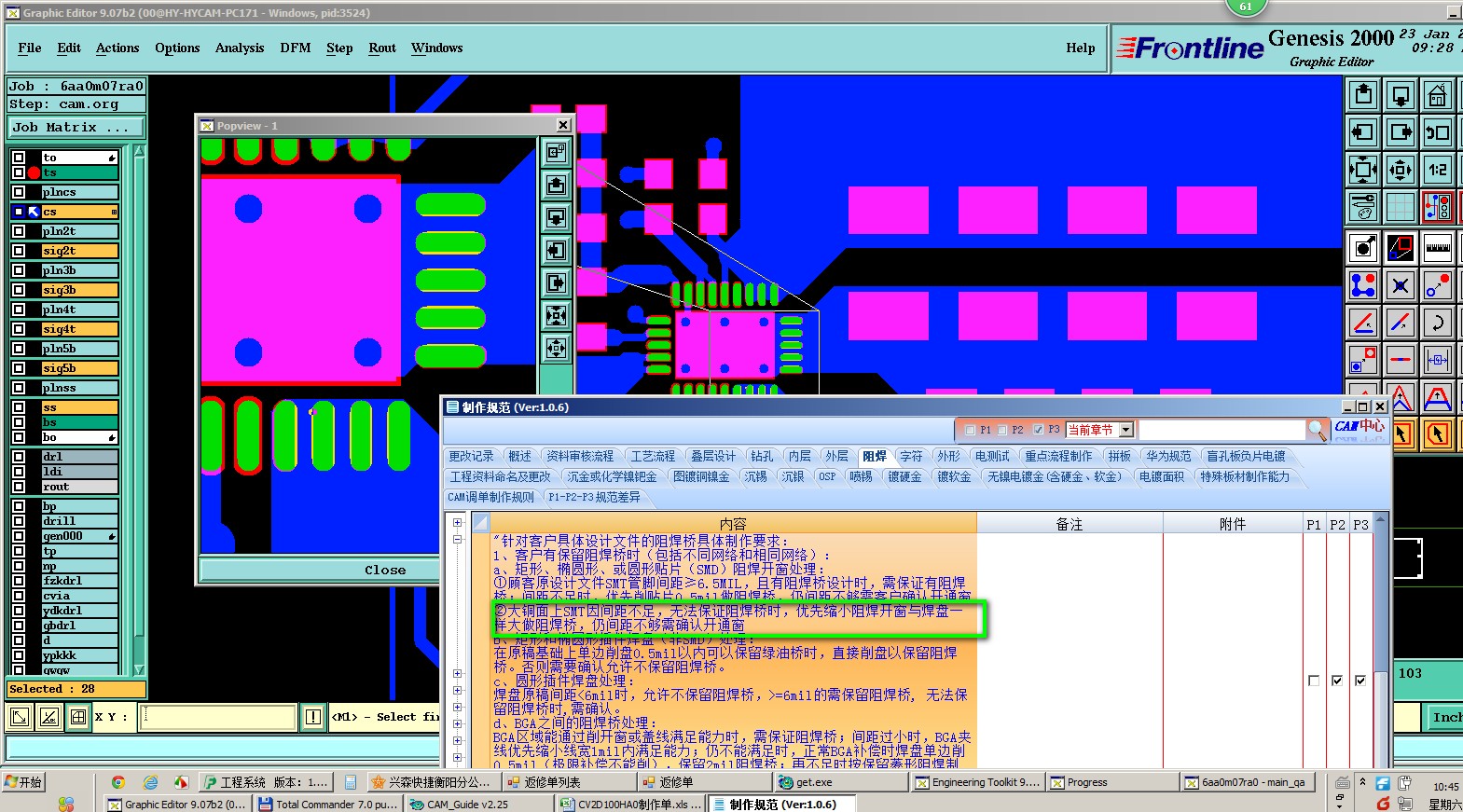Click the Help menu button
The height and width of the screenshot is (812, 1463).
point(1081,48)
